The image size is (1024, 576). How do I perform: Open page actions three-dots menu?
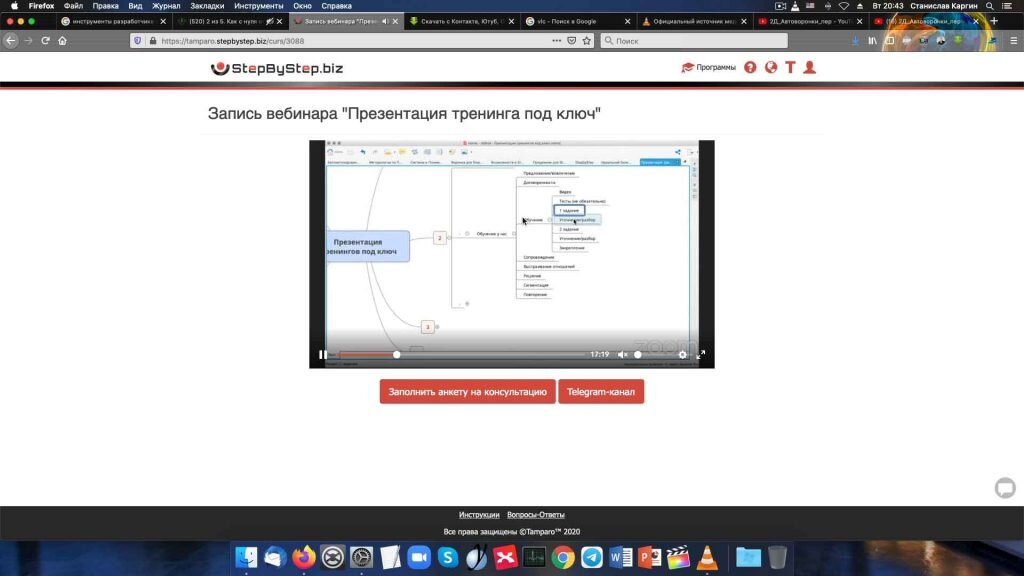pos(556,40)
